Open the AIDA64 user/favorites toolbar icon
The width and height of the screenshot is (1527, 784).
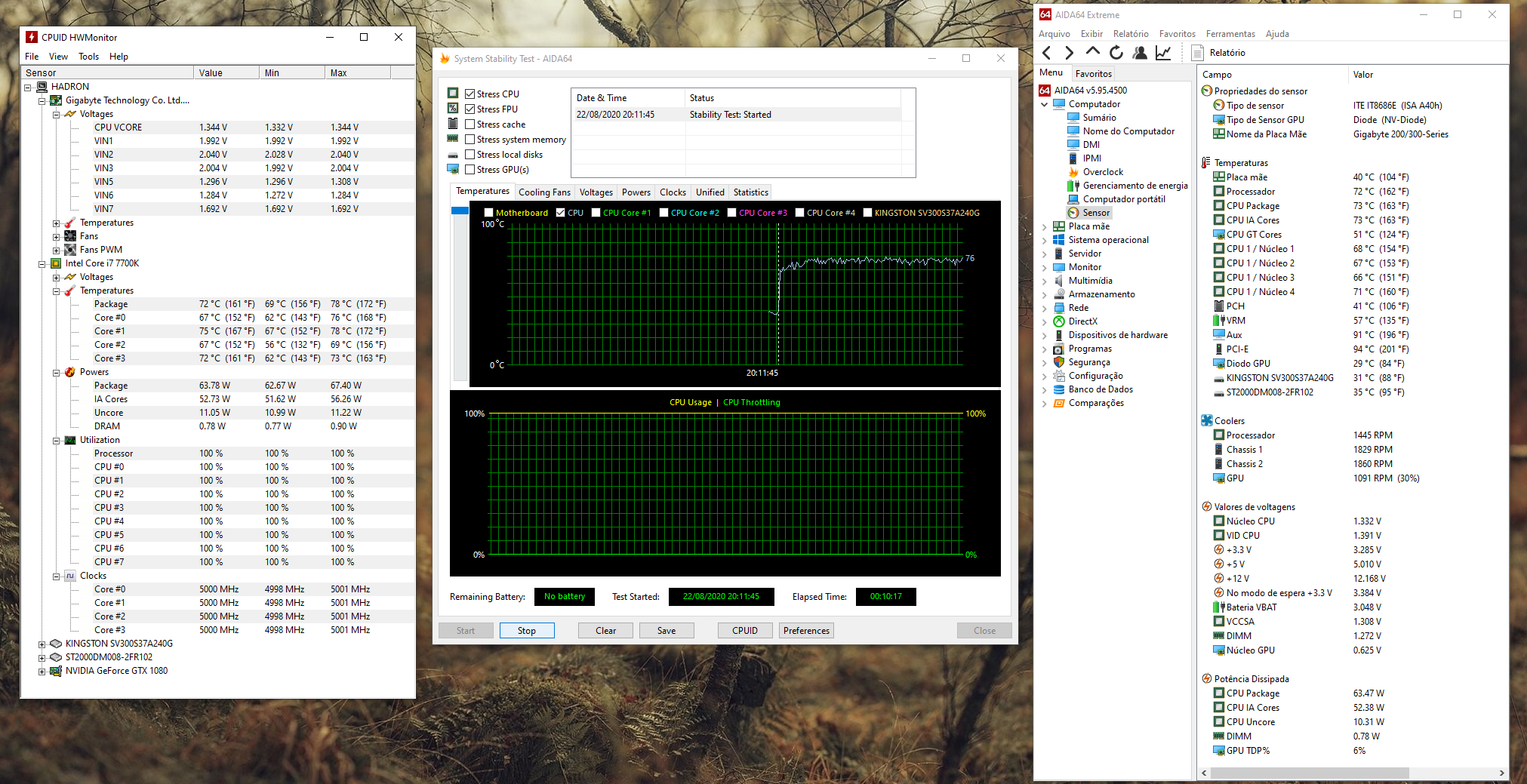point(1140,53)
